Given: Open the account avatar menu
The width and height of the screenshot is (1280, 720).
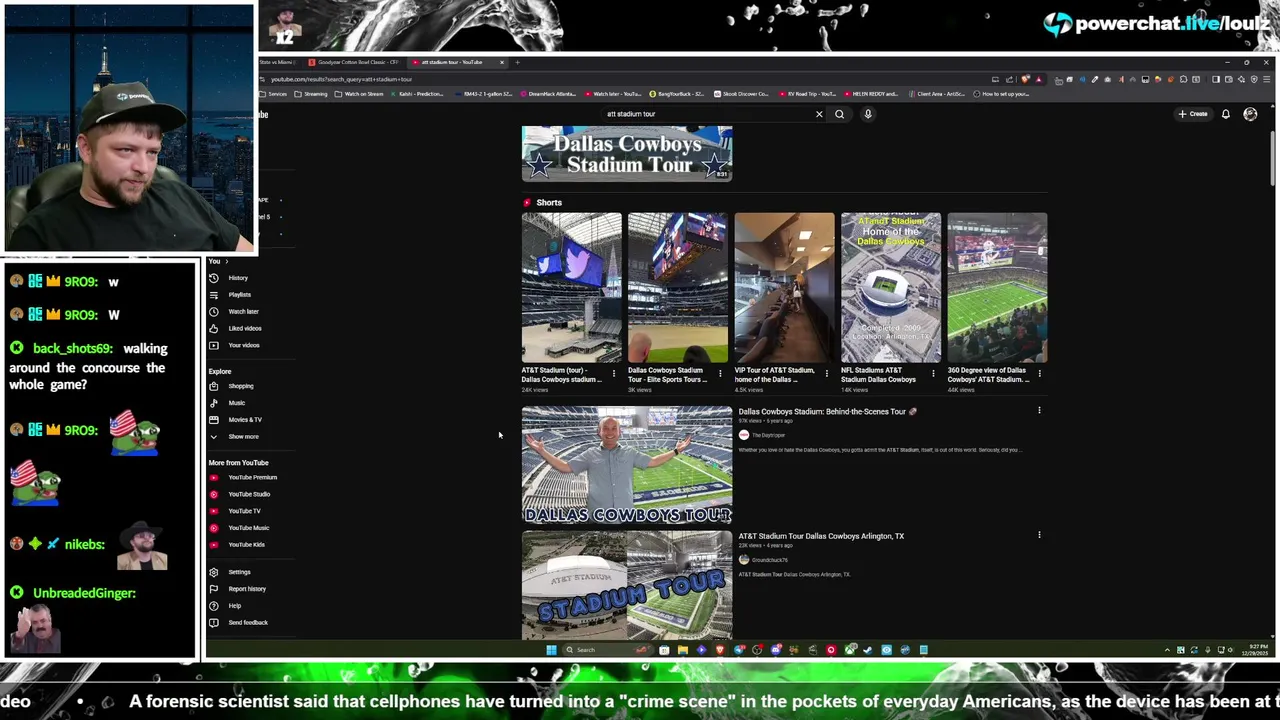Looking at the screenshot, I should pyautogui.click(x=1250, y=114).
